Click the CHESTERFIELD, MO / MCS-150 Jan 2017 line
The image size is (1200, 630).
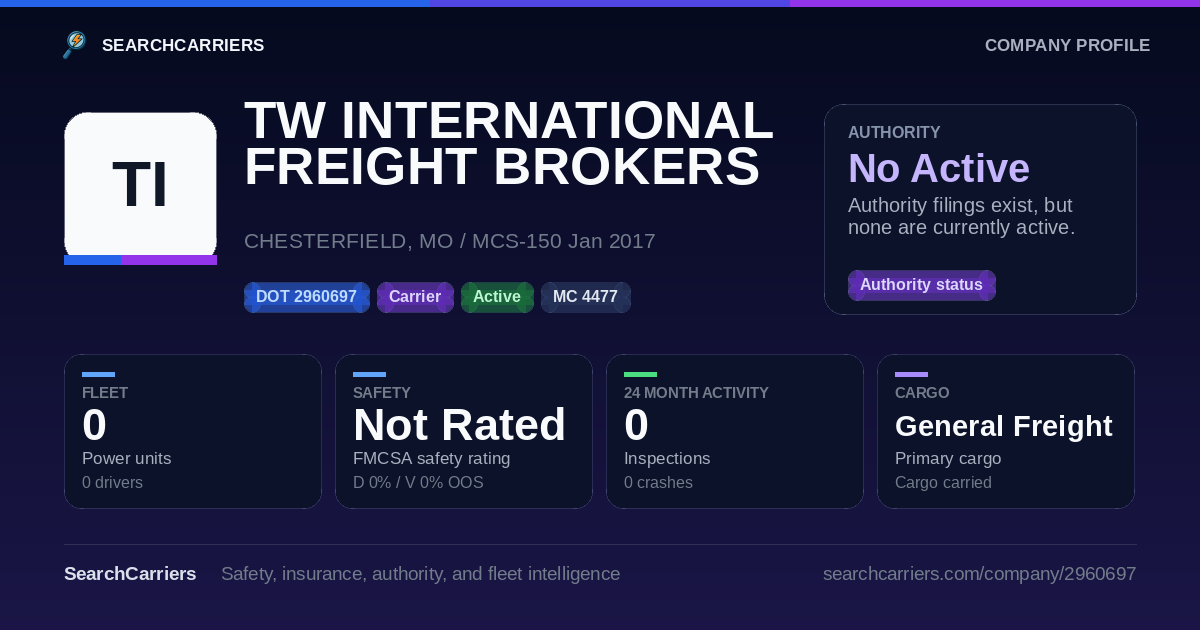[x=450, y=241]
